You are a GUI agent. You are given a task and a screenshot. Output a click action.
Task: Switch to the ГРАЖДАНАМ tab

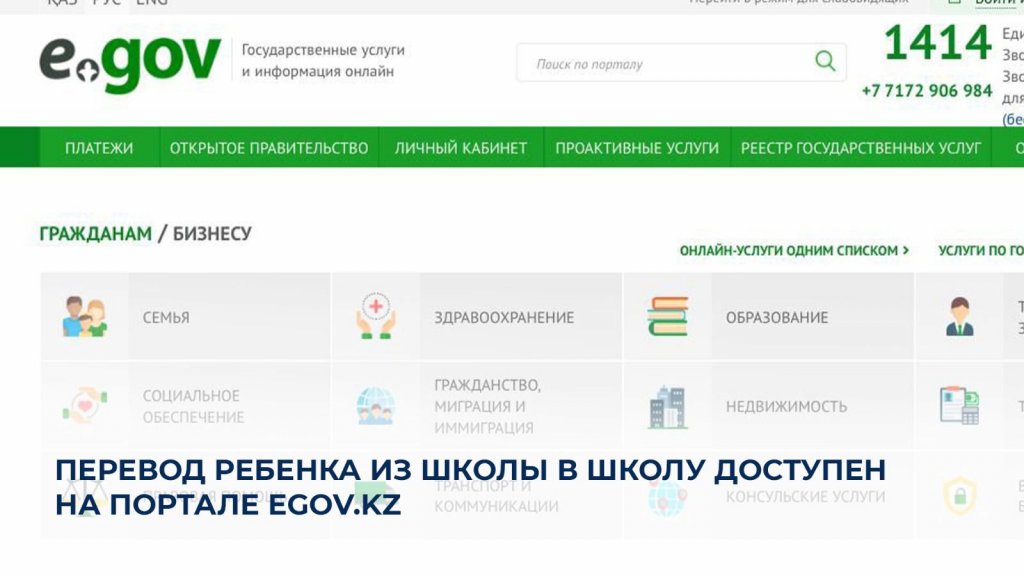pyautogui.click(x=96, y=234)
